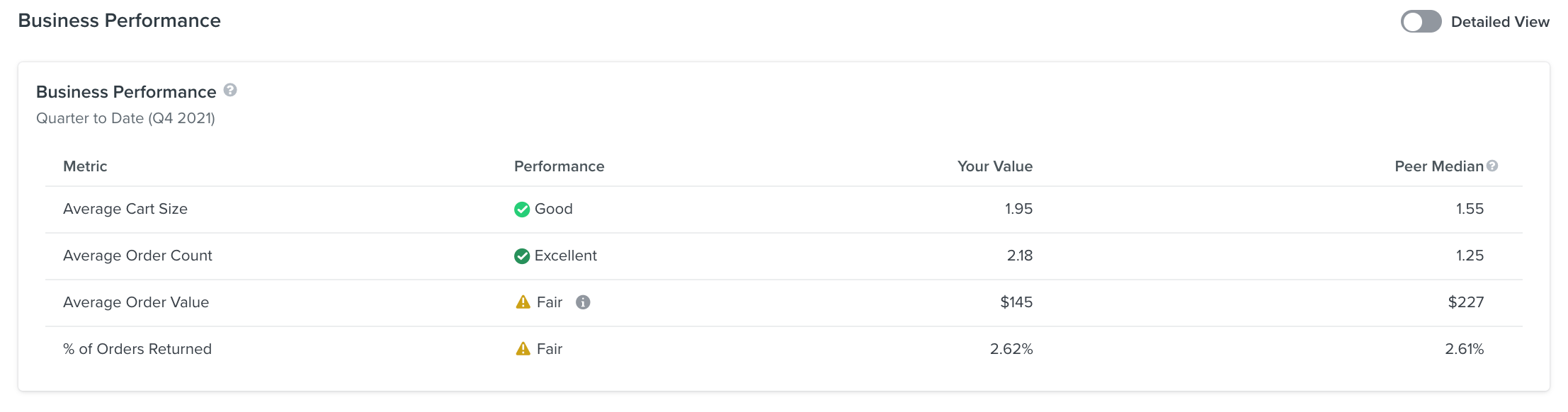
Task: Click the Excellent checkmark icon
Action: (x=522, y=256)
